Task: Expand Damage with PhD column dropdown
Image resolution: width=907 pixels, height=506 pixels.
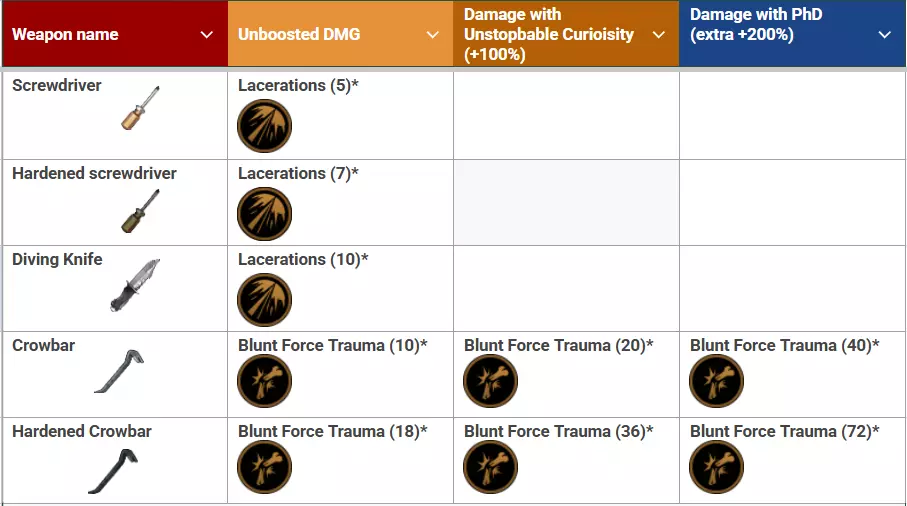Action: pyautogui.click(x=885, y=35)
